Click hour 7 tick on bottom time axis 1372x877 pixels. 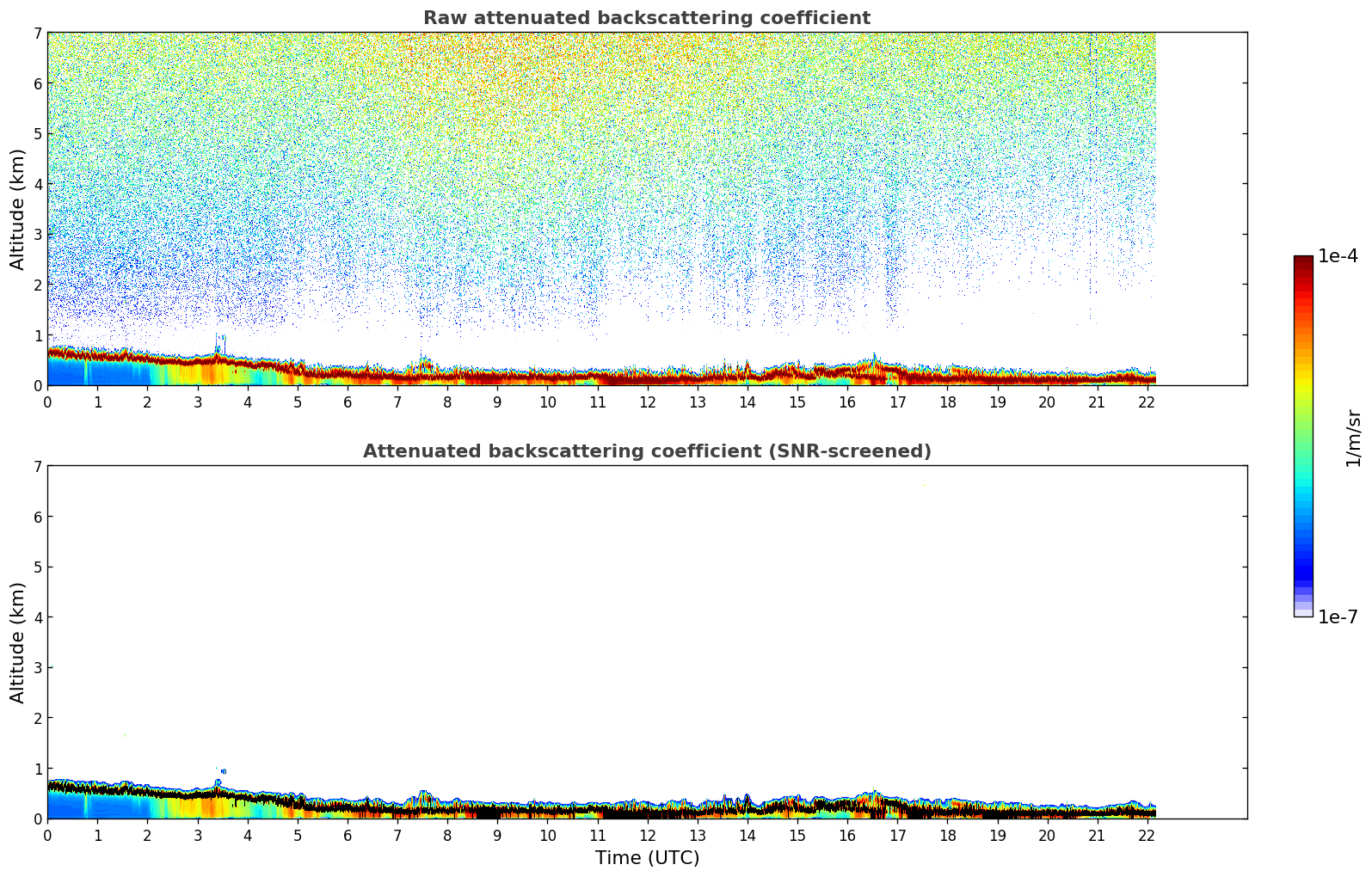click(397, 836)
